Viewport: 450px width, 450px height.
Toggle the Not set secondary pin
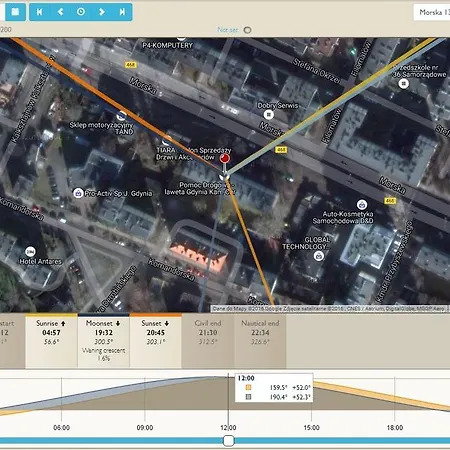247,30
